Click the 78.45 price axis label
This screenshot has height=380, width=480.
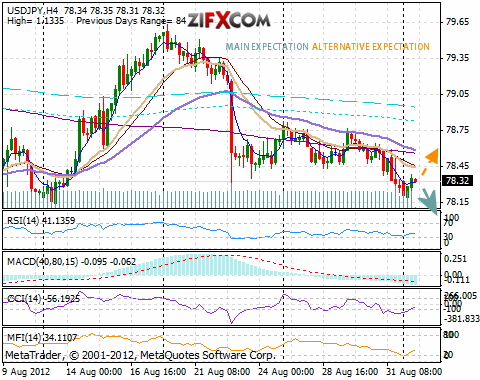coord(457,166)
